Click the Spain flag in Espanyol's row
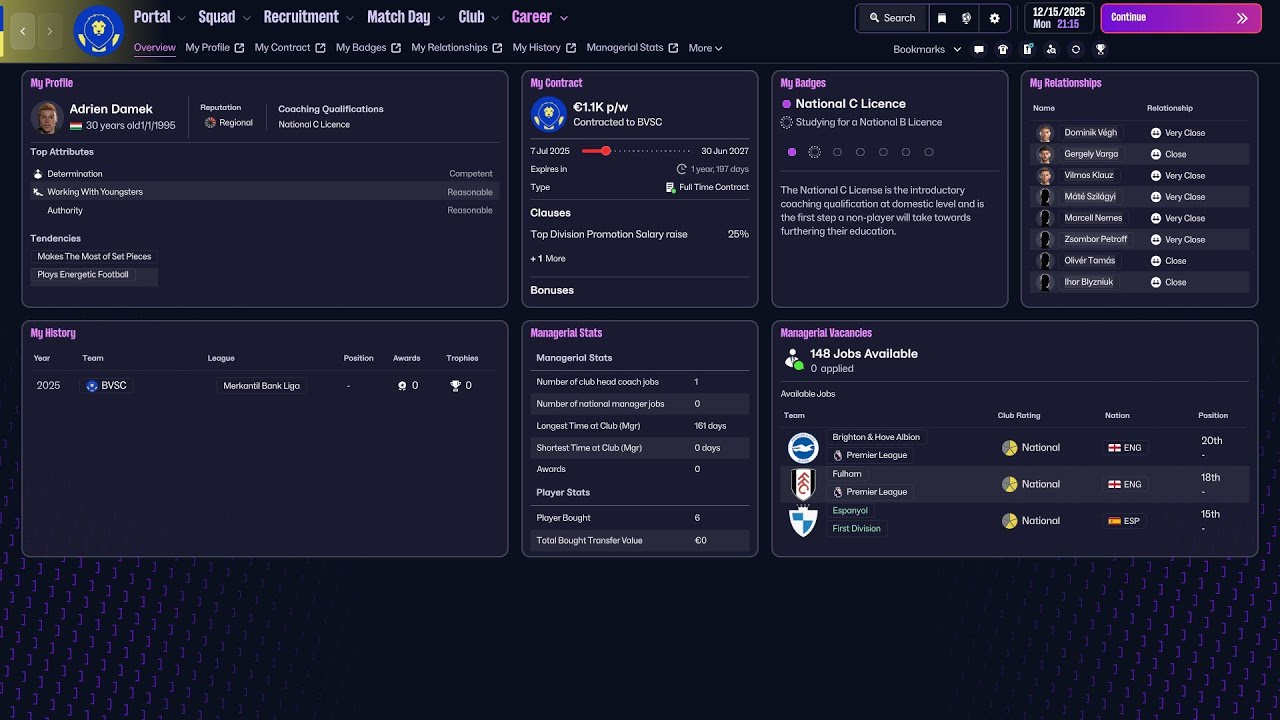1280x720 pixels. (x=1114, y=521)
